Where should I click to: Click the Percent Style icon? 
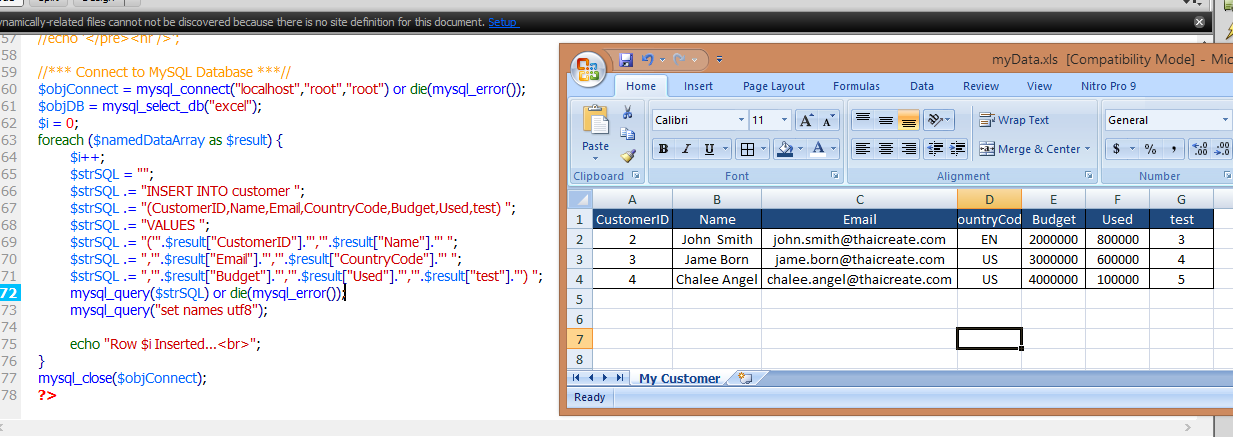[1150, 149]
